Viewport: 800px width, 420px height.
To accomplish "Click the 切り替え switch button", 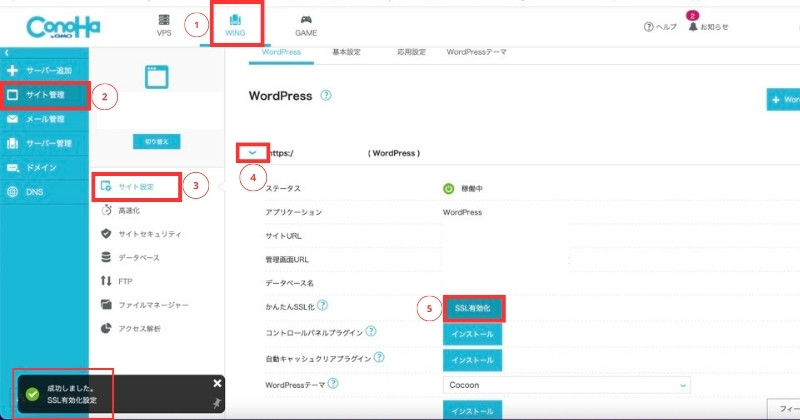I will coord(157,141).
